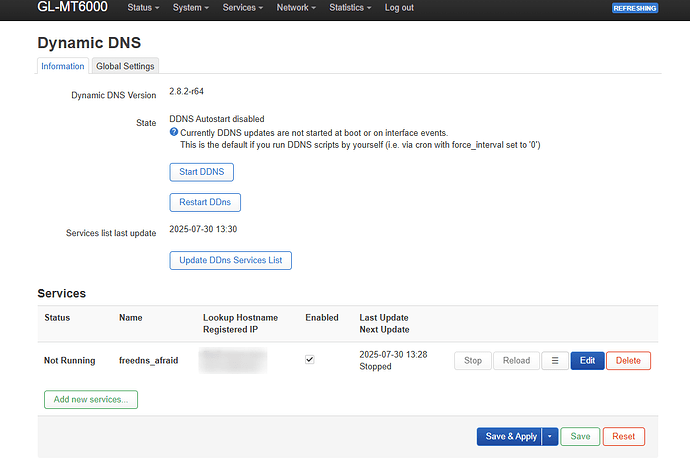Image resolution: width=690 pixels, height=469 pixels.
Task: Edit the freedns_afraid service
Action: [x=587, y=360]
